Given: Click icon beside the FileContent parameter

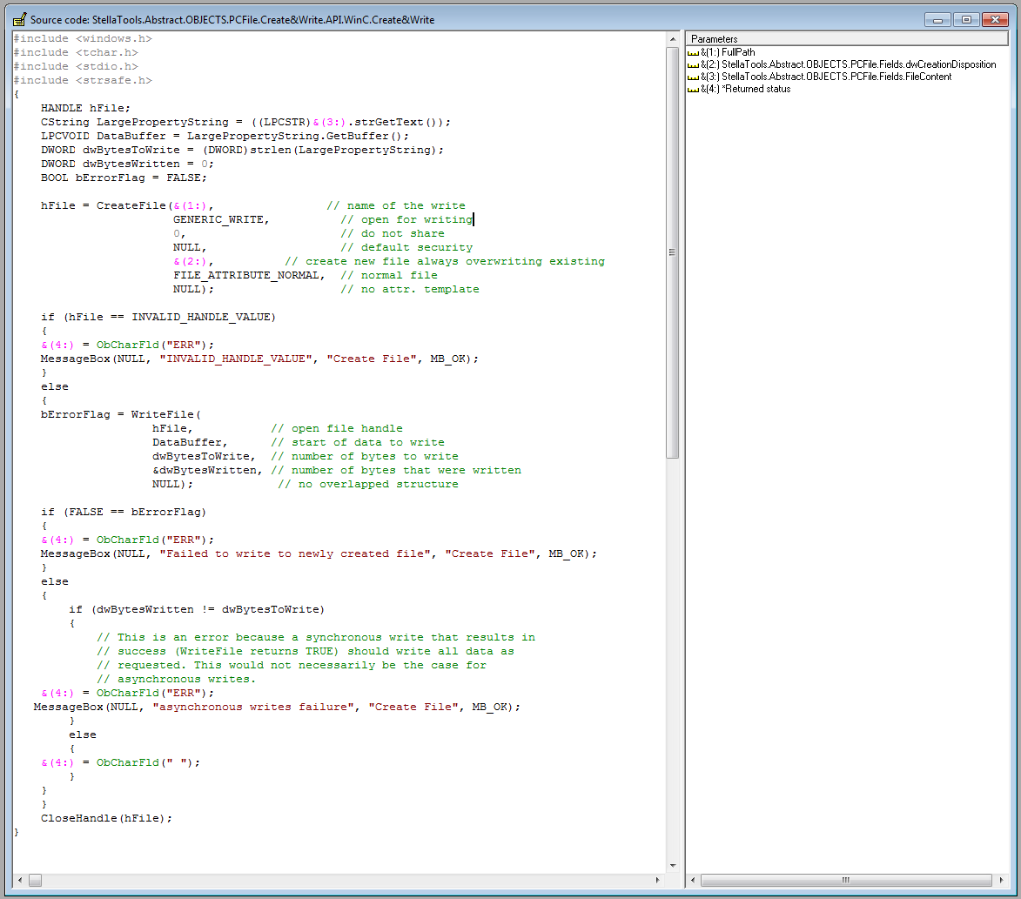Looking at the screenshot, I should pos(693,77).
